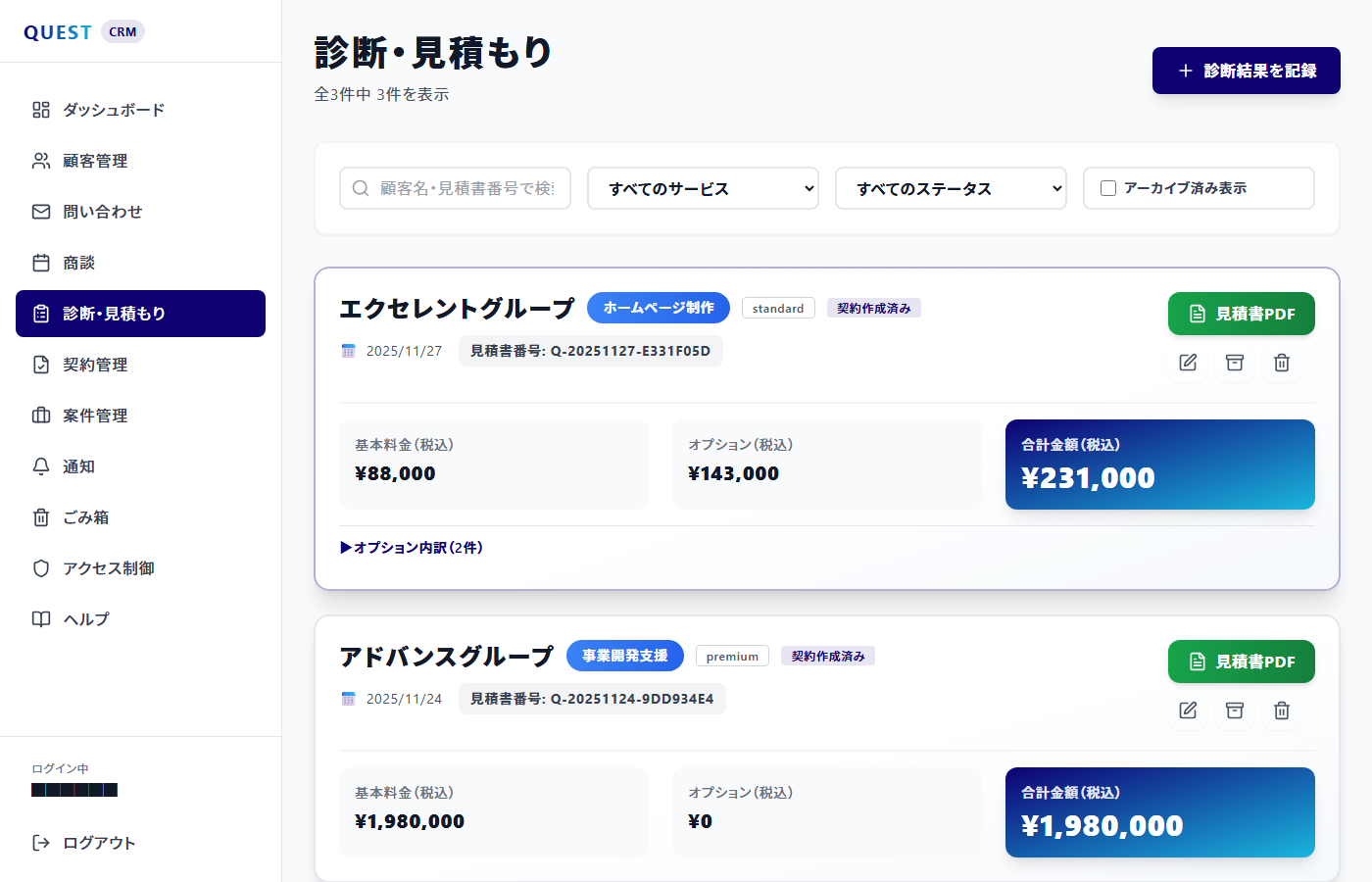Click the 通知 bell icon in the sidebar
The image size is (1372, 882).
(41, 466)
